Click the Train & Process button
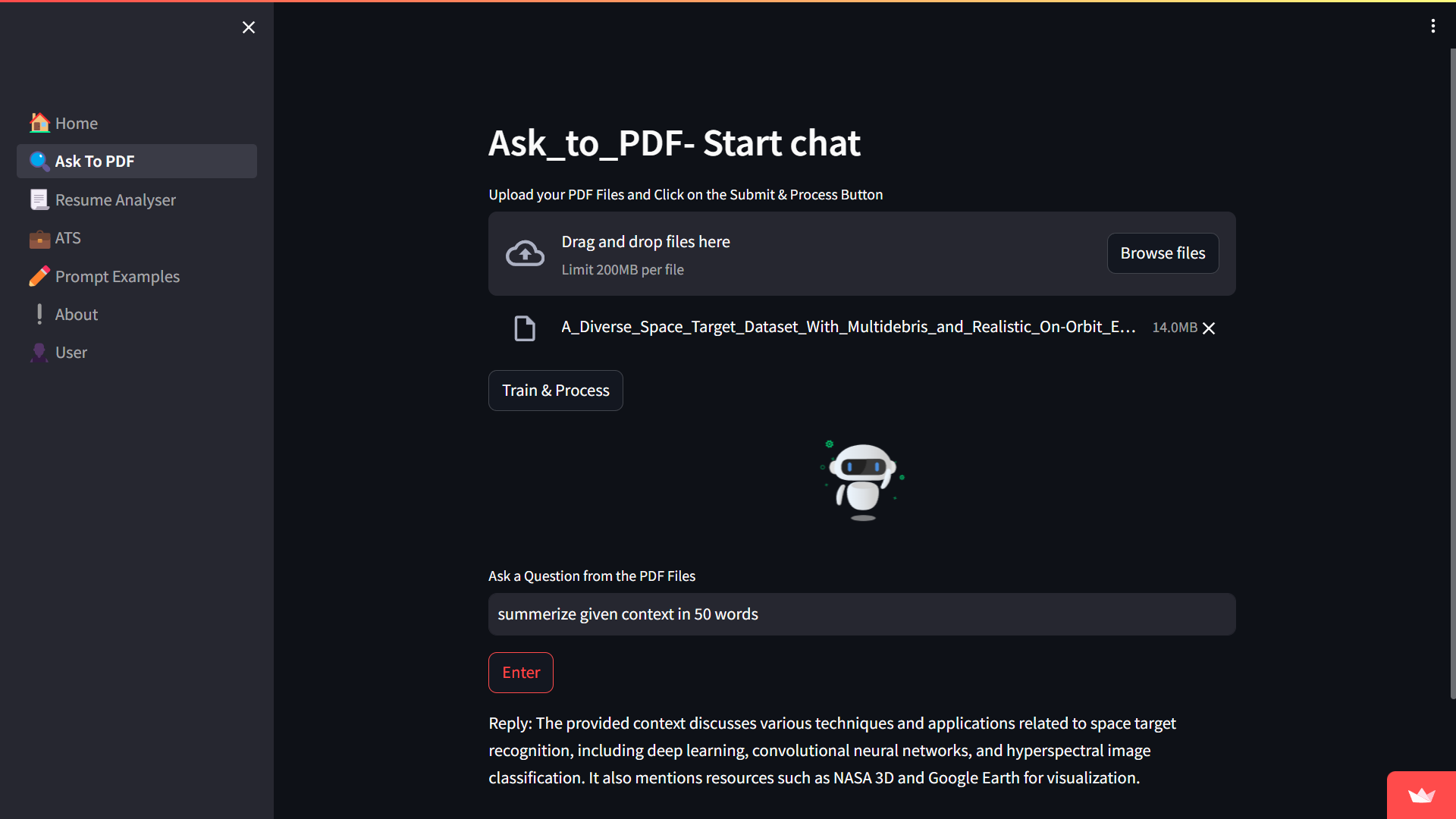Screen dimensions: 1456x819 (555, 391)
